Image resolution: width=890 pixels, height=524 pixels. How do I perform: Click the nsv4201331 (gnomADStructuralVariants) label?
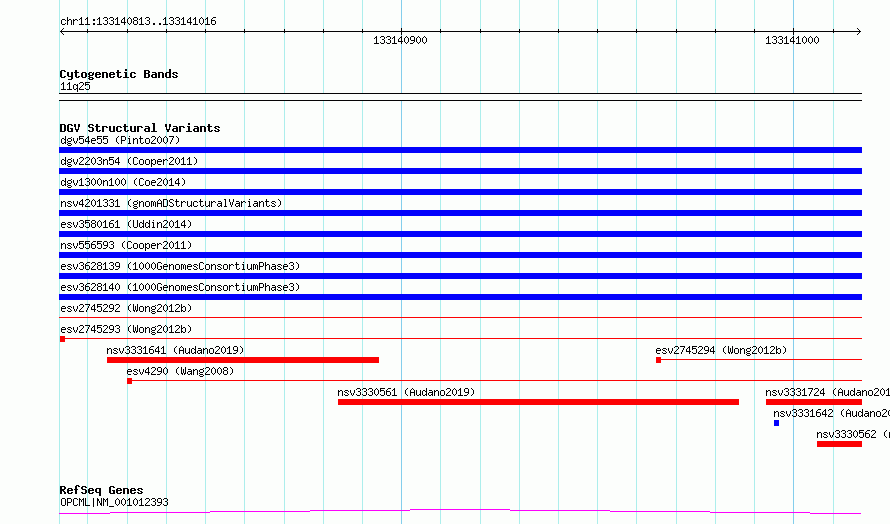tap(171, 203)
